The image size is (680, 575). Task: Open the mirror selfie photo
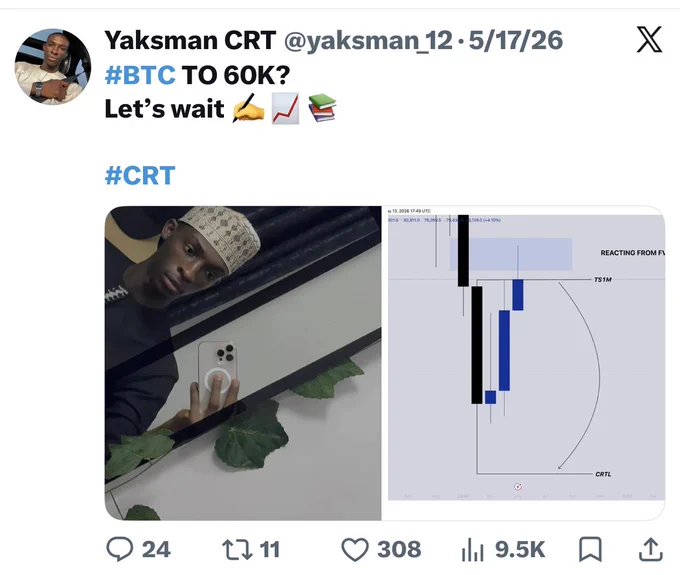point(243,363)
